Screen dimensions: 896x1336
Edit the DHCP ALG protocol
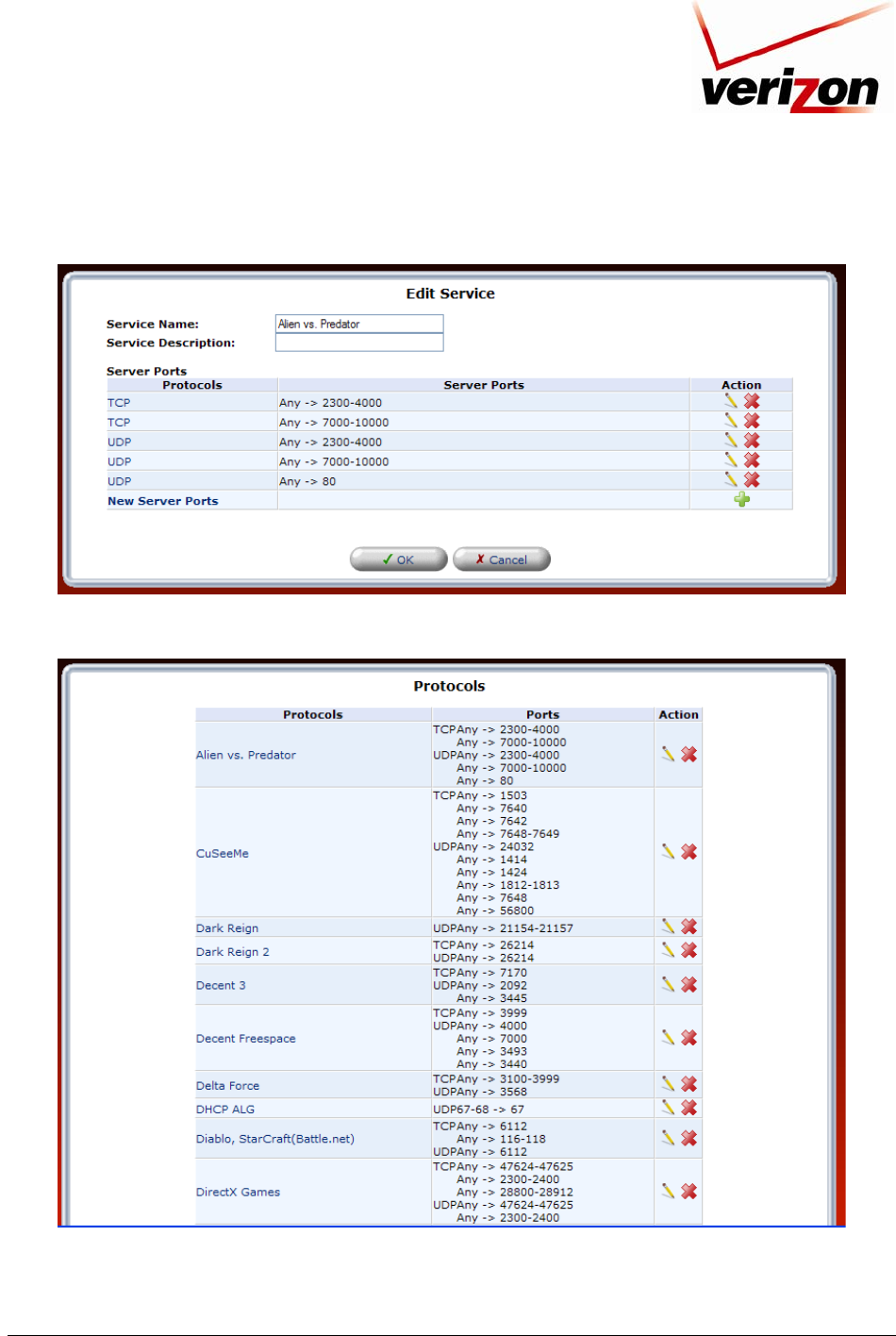point(669,1108)
